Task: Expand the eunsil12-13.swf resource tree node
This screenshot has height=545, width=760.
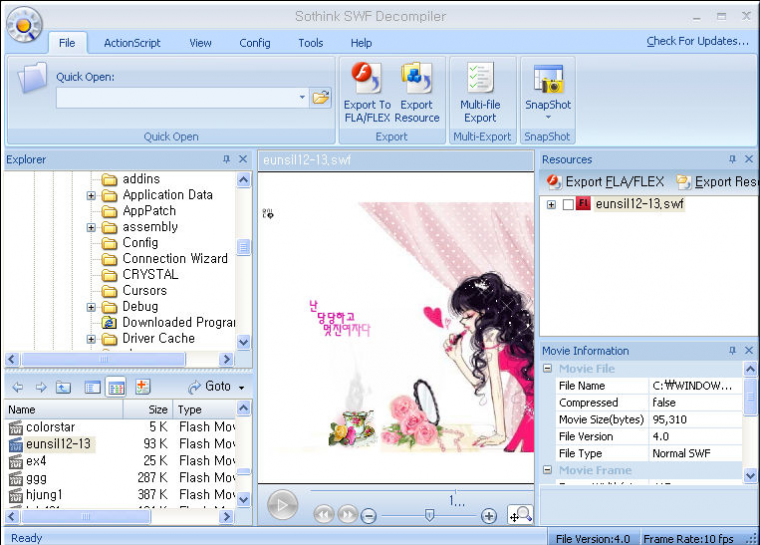Action: (x=551, y=205)
